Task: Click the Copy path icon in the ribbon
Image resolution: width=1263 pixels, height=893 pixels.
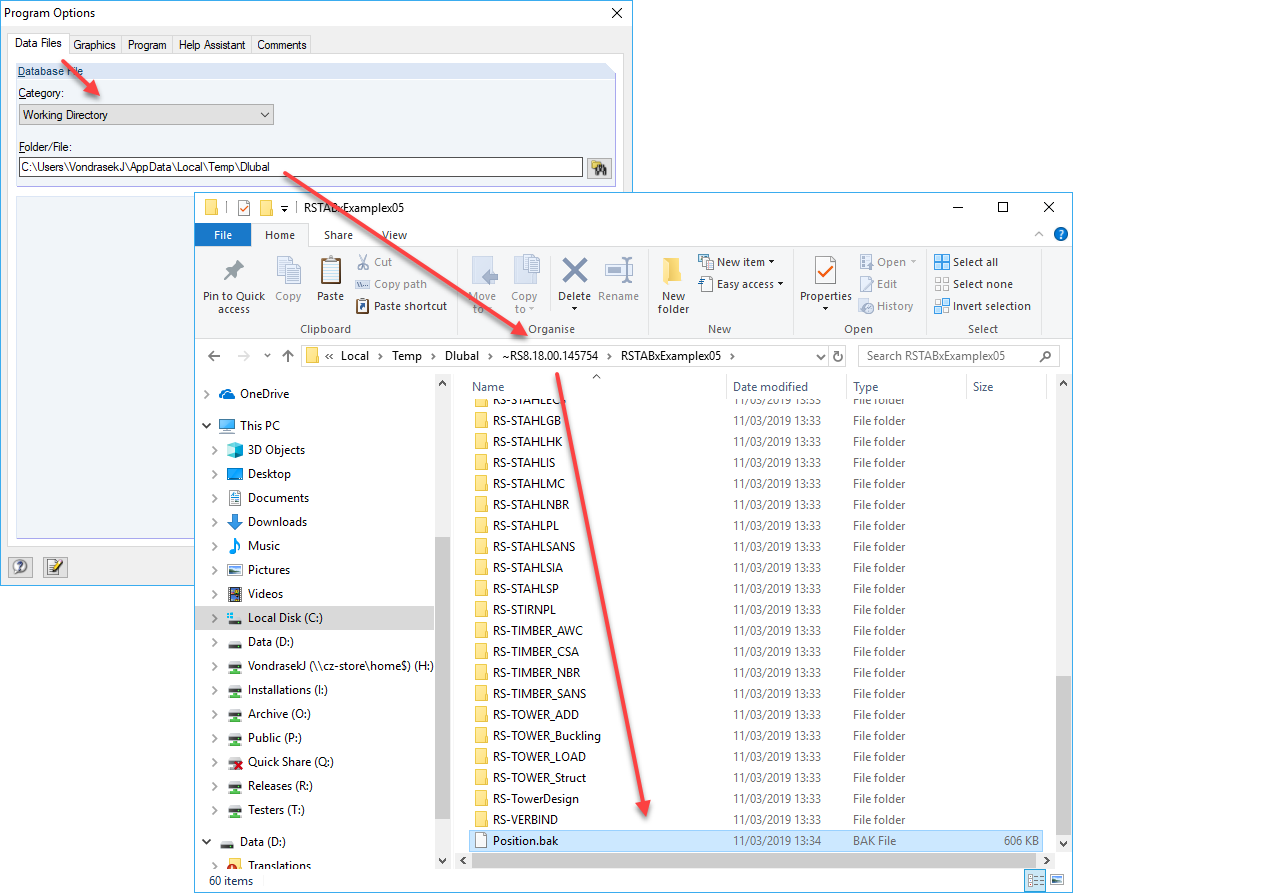Action: [362, 284]
